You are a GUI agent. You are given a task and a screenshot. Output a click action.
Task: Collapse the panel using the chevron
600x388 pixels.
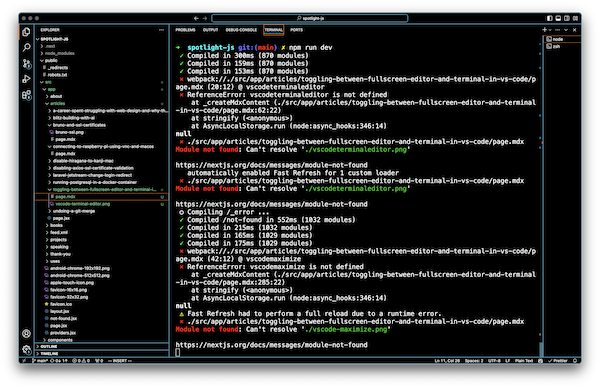[566, 30]
